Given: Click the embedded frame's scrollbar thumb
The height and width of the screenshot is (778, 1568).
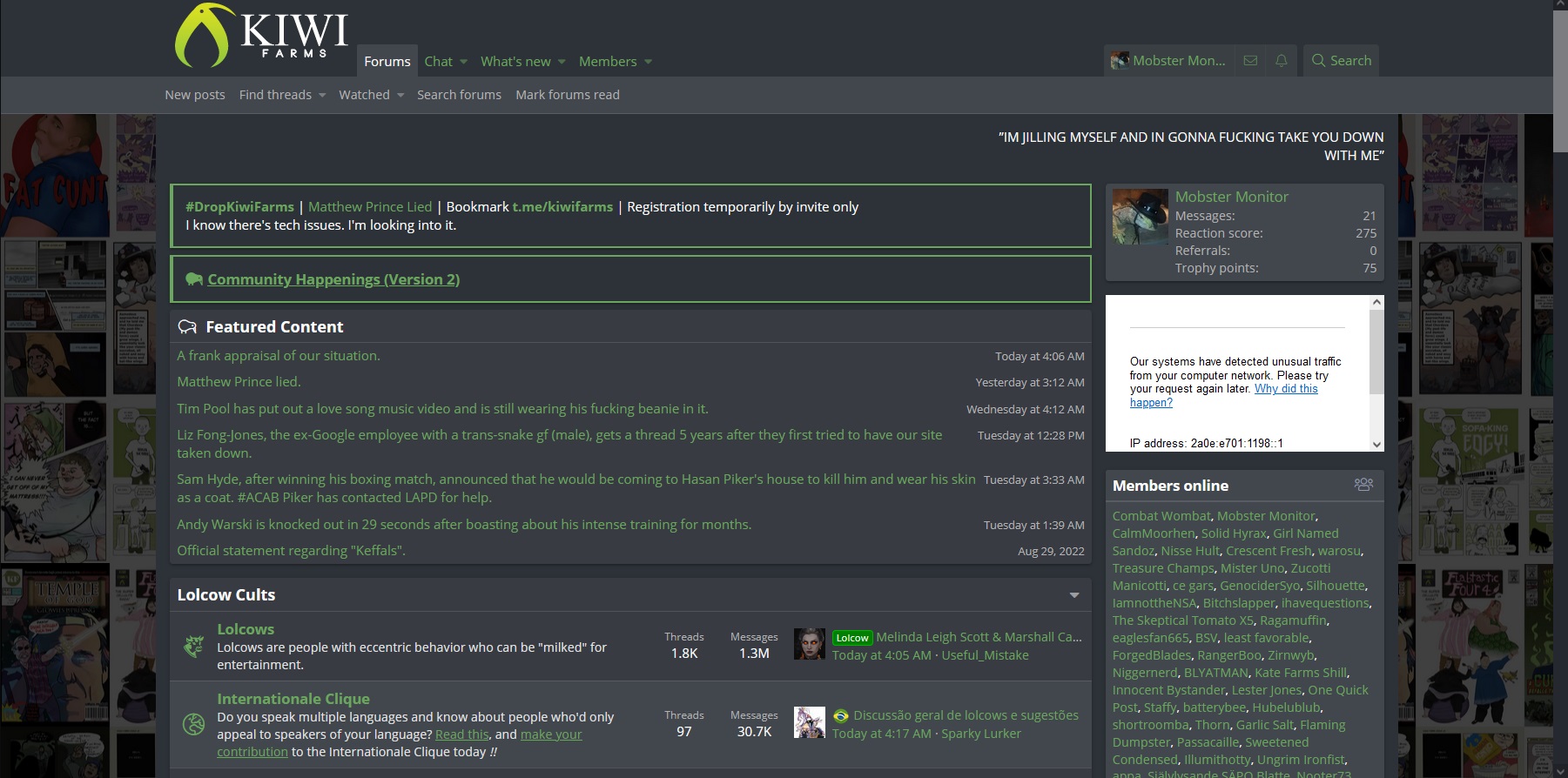Looking at the screenshot, I should [x=1376, y=352].
